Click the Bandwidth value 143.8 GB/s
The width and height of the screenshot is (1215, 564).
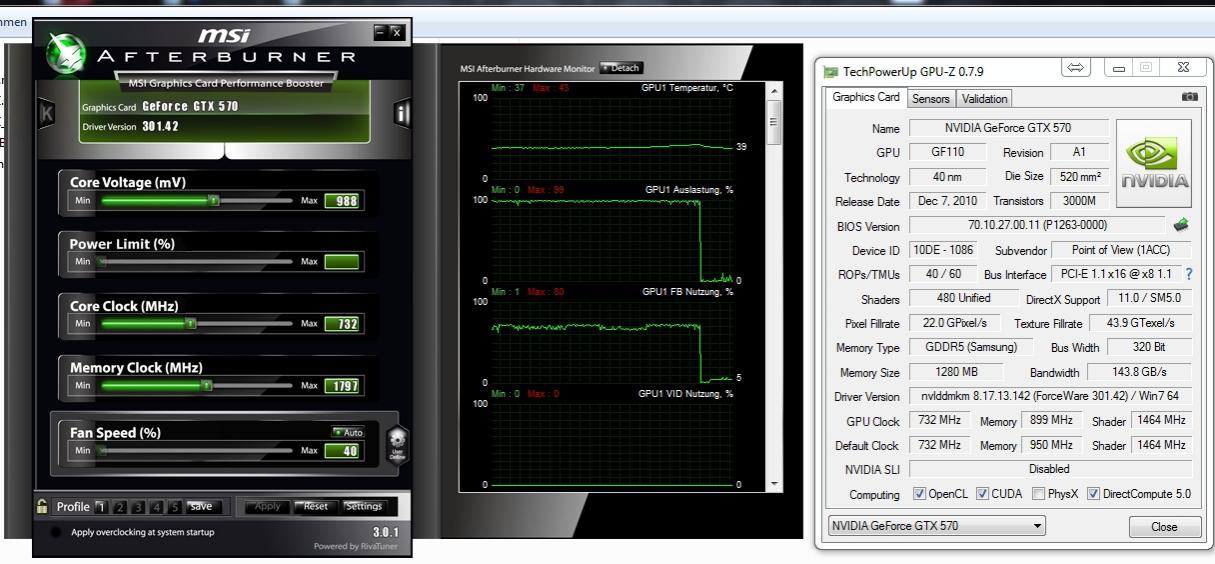[x=1141, y=372]
